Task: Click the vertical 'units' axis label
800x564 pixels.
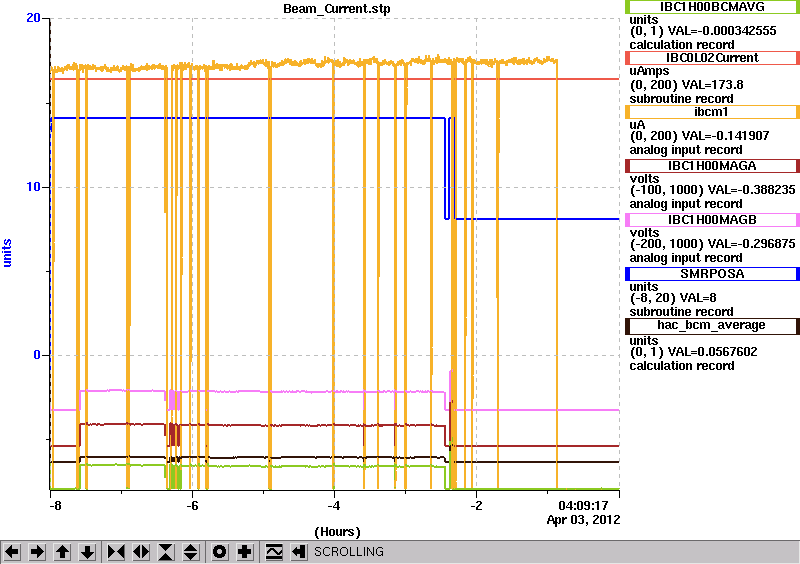Action: (7, 253)
